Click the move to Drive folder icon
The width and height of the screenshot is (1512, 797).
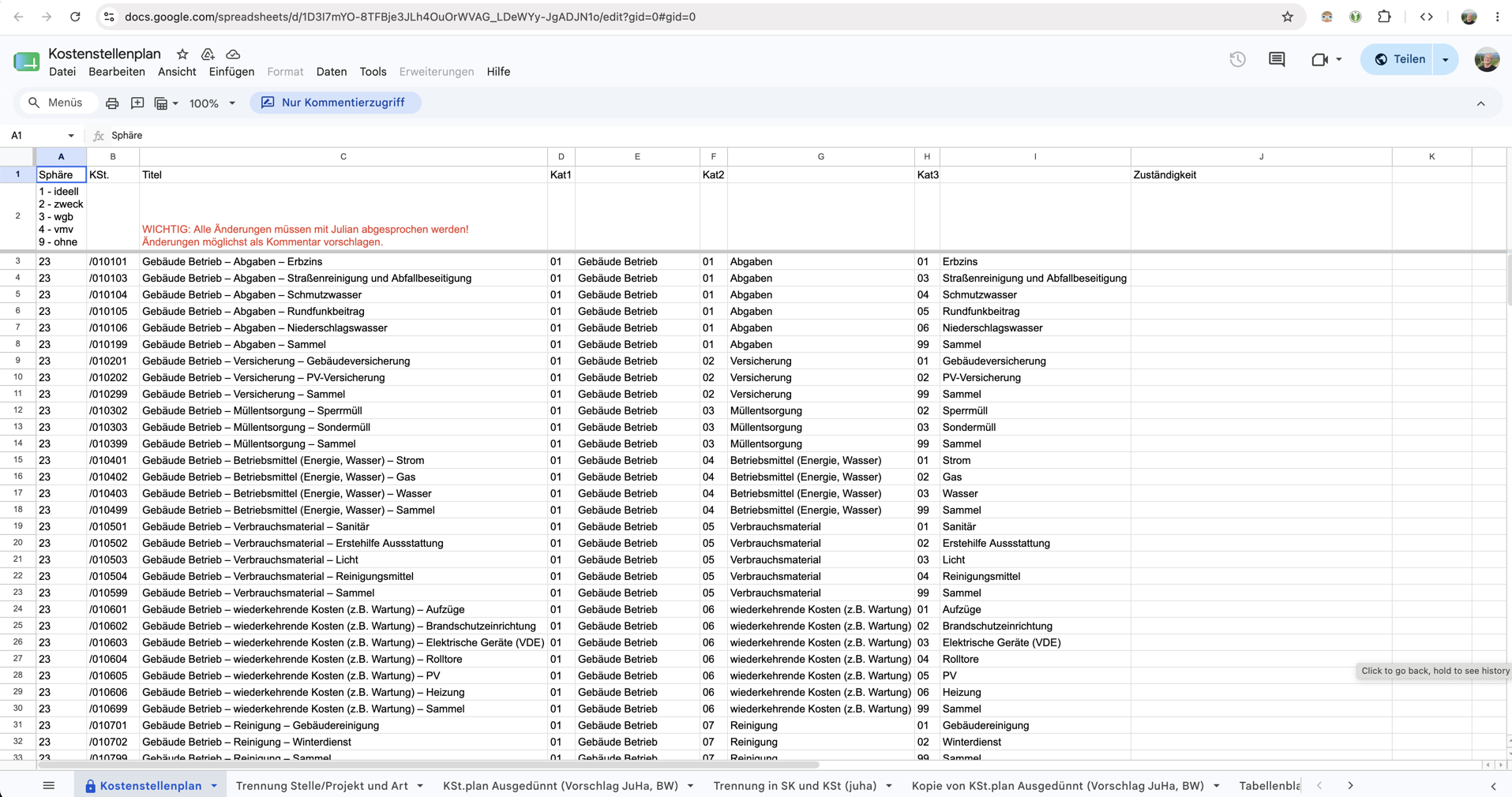[208, 54]
